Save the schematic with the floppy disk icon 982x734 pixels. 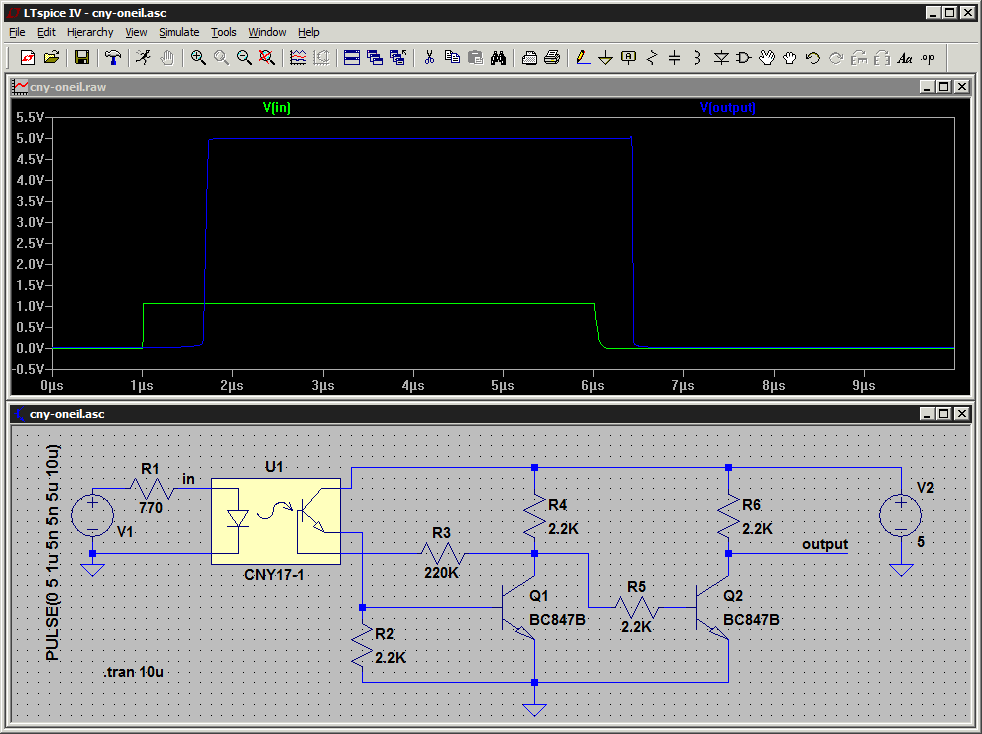81,58
